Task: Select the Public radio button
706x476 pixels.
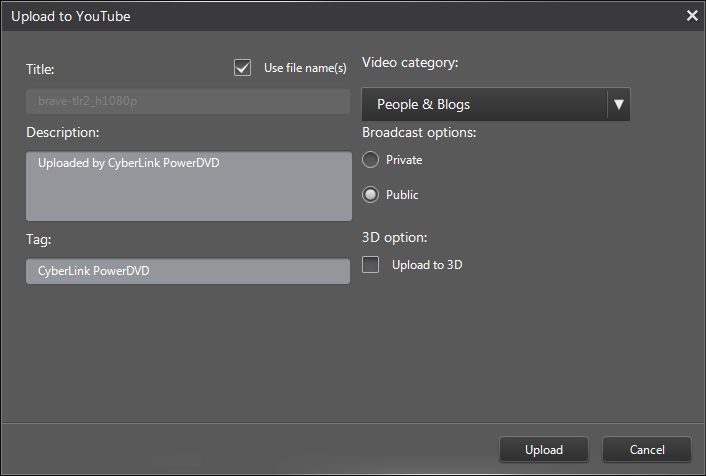Action: (x=371, y=195)
